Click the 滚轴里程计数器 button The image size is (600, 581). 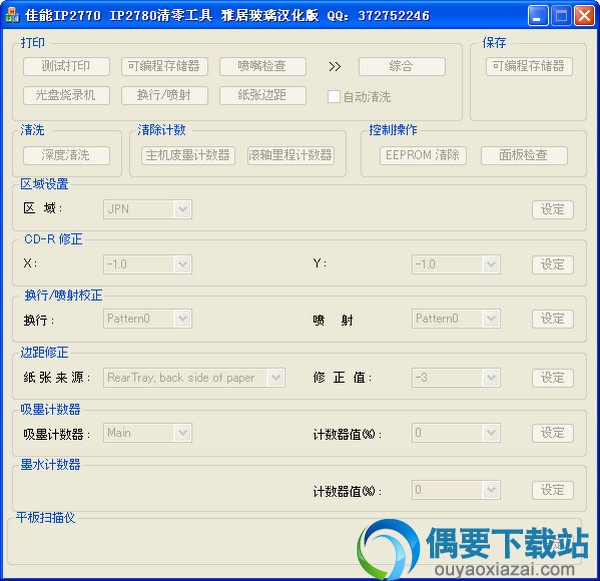click(291, 155)
